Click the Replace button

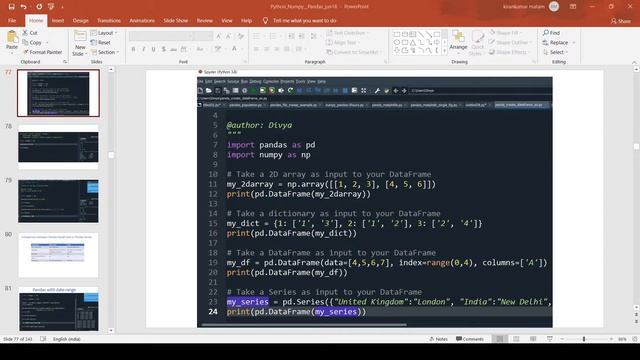click(556, 42)
